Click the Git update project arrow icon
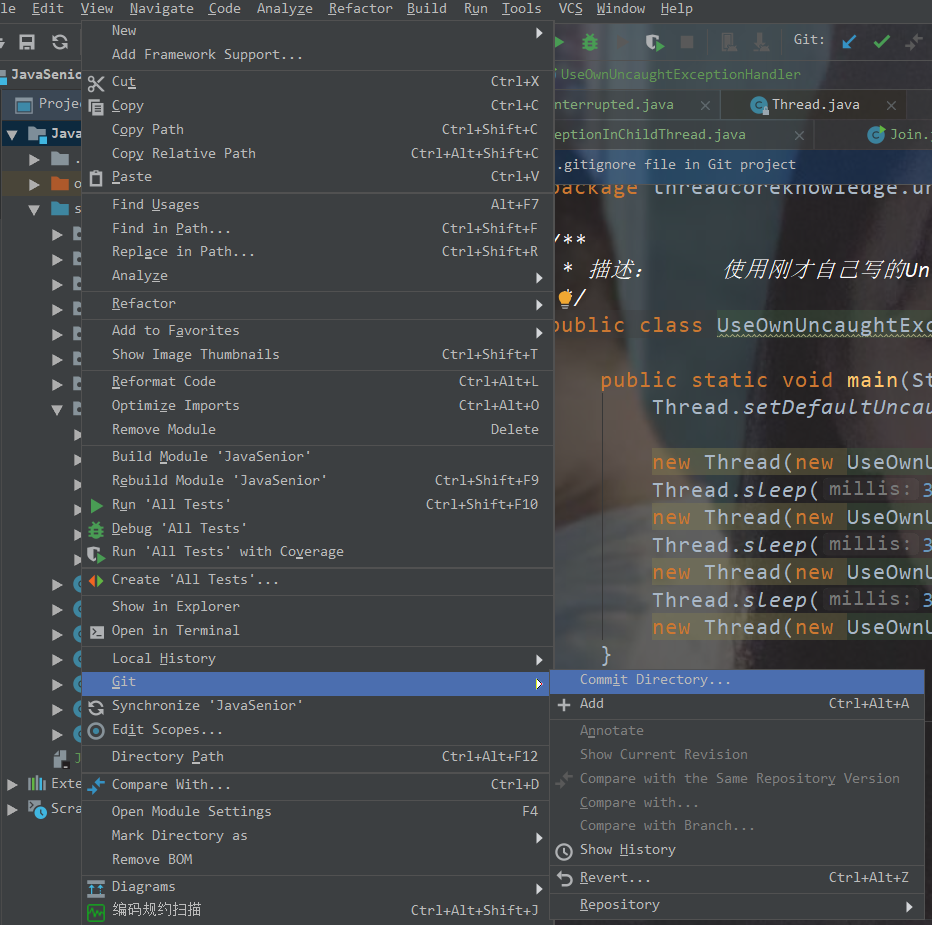Viewport: 932px width, 925px height. tap(849, 42)
